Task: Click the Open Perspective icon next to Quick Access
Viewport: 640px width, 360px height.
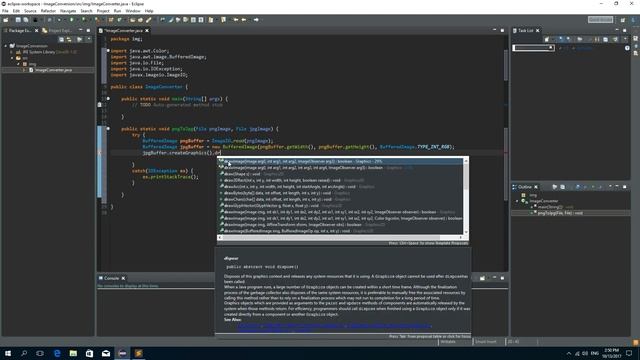Action: click(622, 20)
